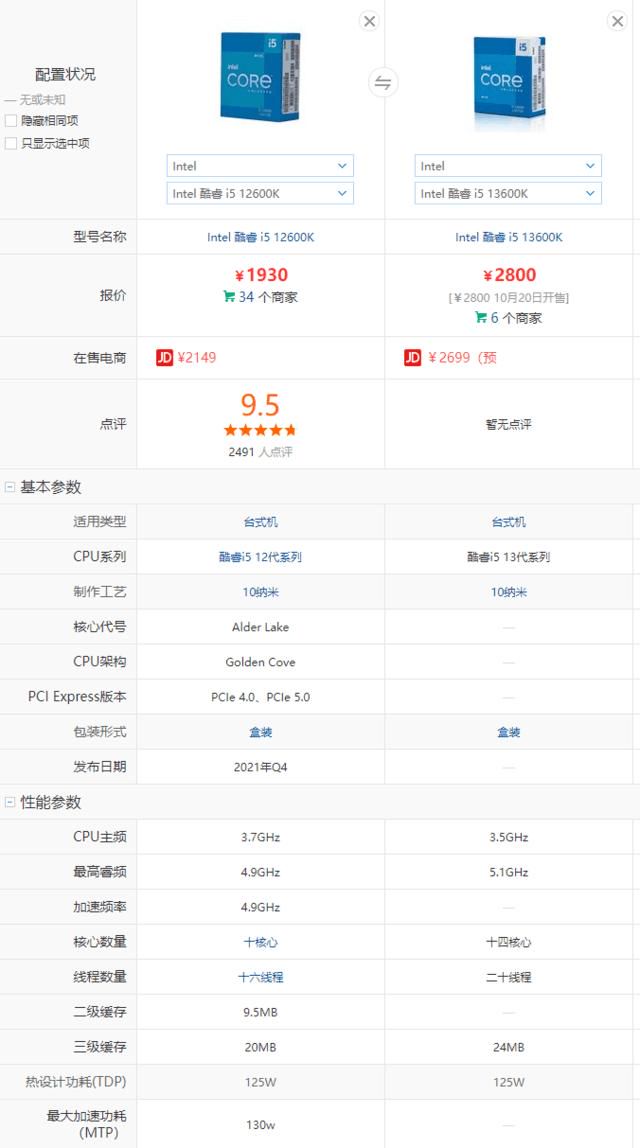Open the 2491 人点评 reviews link

point(260,452)
